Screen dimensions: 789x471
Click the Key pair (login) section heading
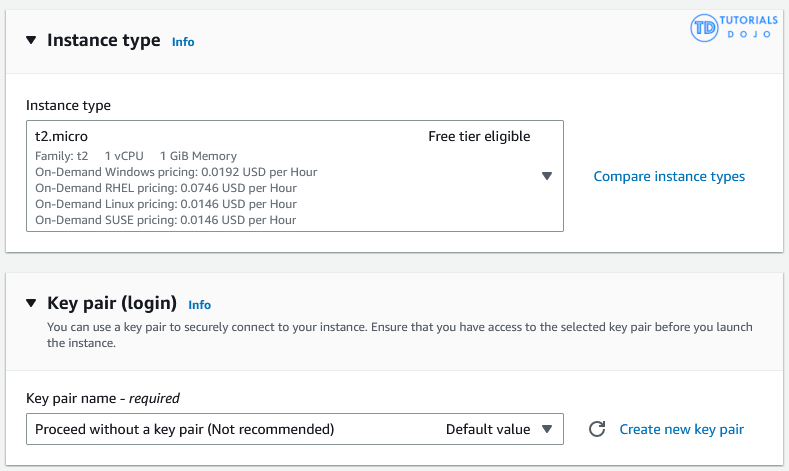coord(112,303)
